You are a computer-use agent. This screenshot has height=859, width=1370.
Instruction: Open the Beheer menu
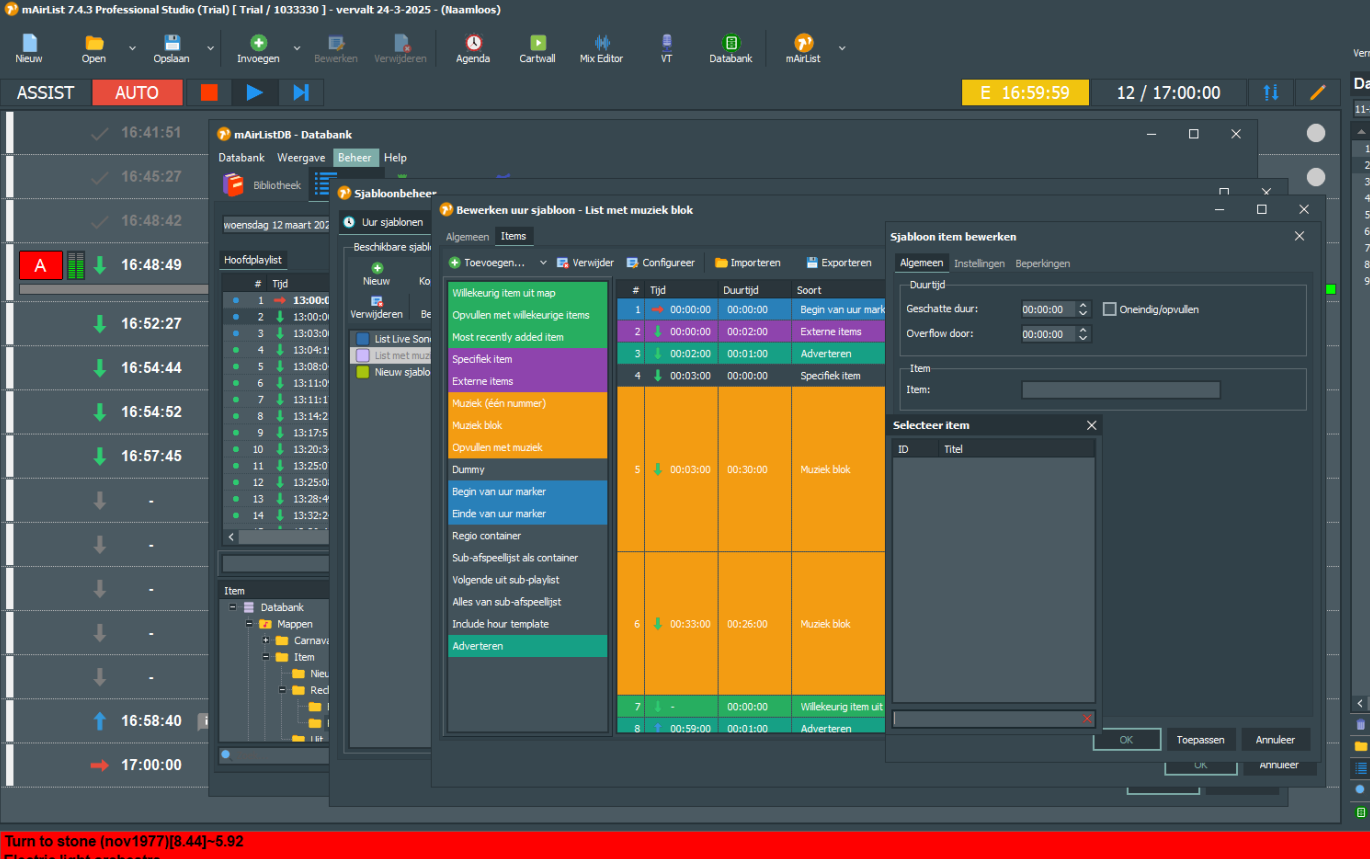pyautogui.click(x=355, y=158)
